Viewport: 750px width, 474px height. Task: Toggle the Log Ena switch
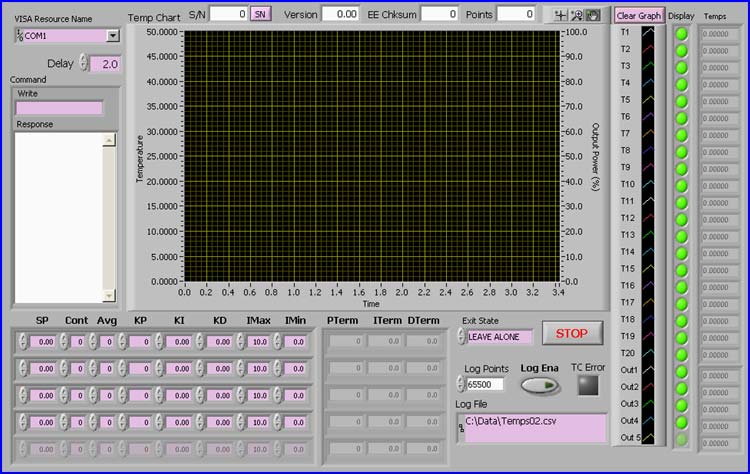[539, 386]
